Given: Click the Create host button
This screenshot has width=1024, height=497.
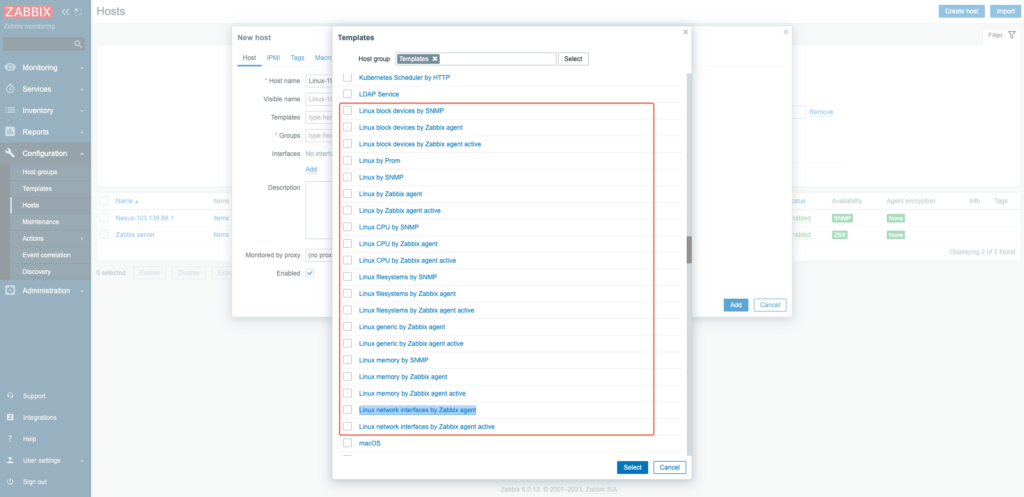Looking at the screenshot, I should (961, 12).
